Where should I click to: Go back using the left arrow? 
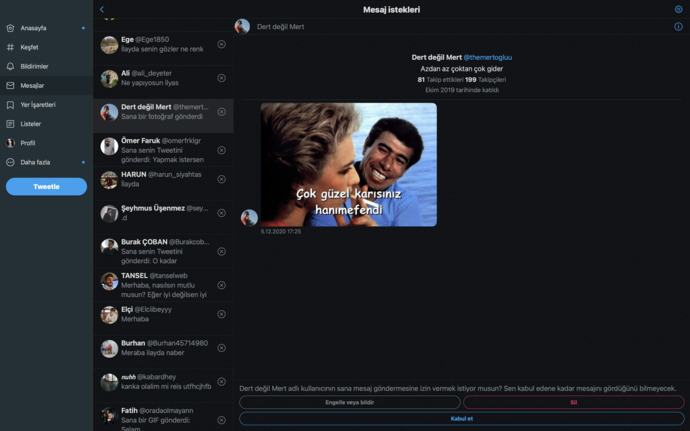pyautogui.click(x=102, y=9)
